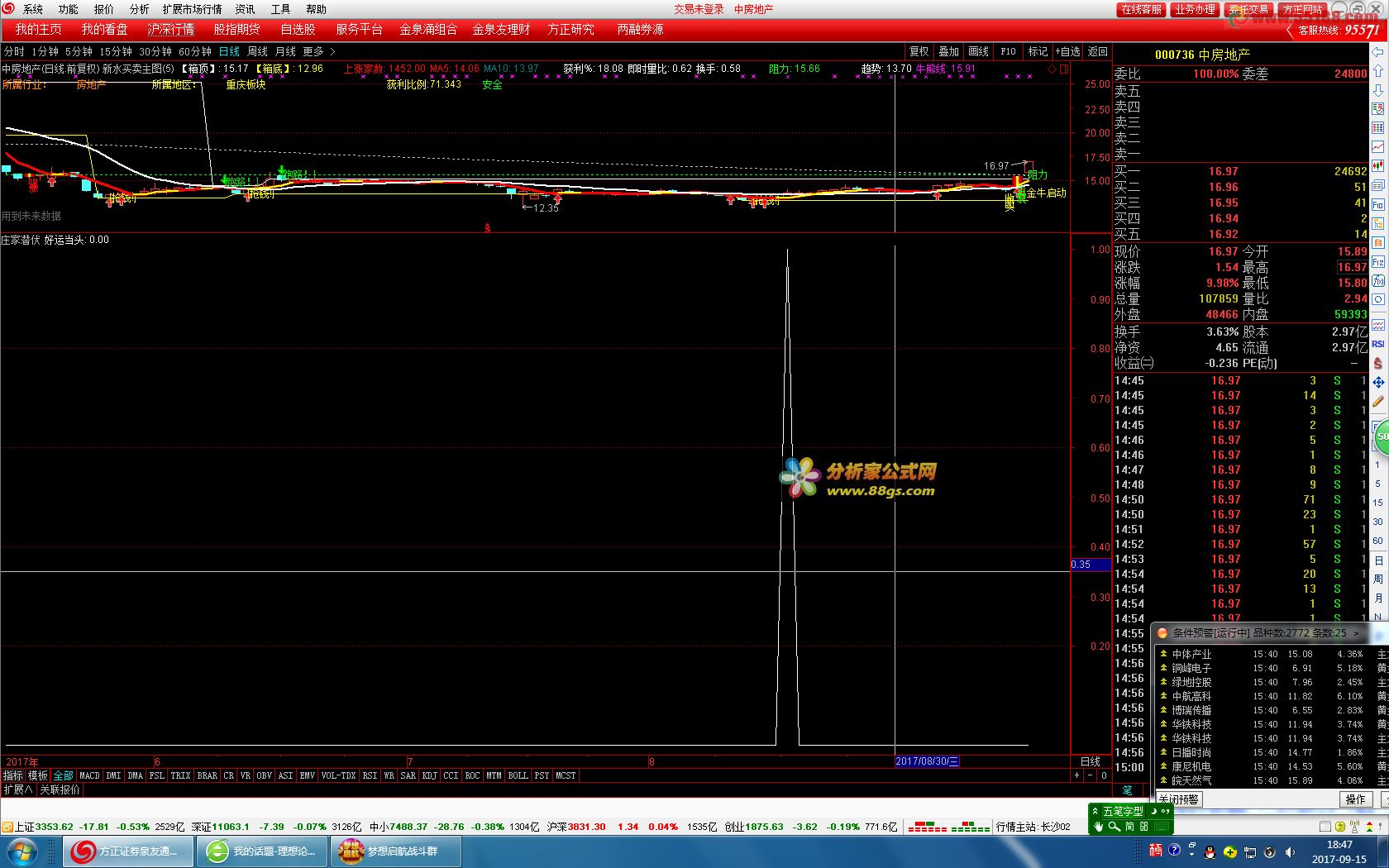1389x868 pixels.
Task: Click the list panel status bar icon
Action: [1325, 827]
